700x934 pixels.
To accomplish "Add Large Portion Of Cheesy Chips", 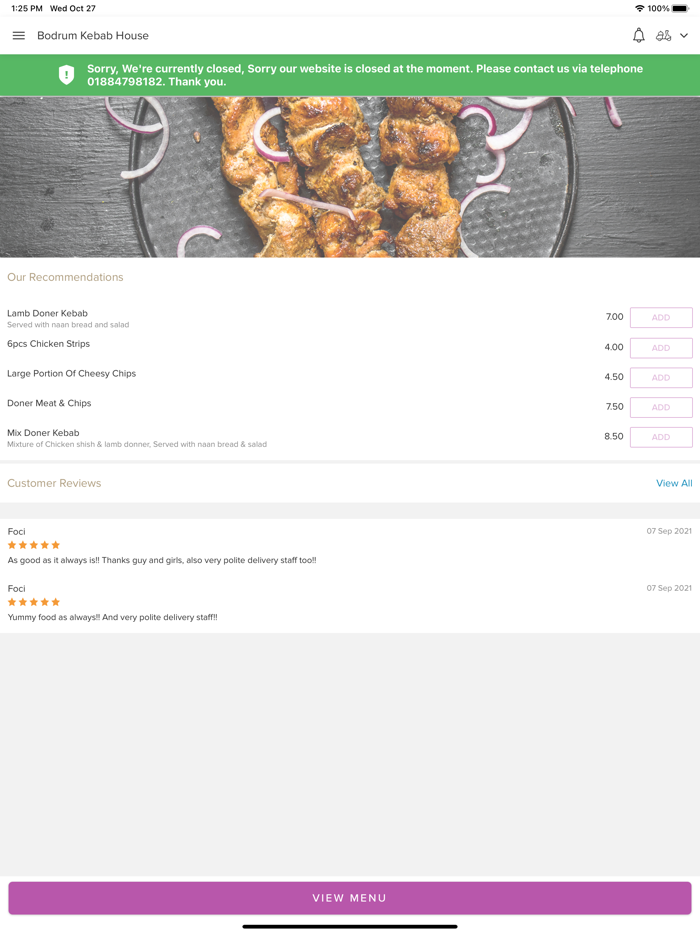I will tap(661, 377).
